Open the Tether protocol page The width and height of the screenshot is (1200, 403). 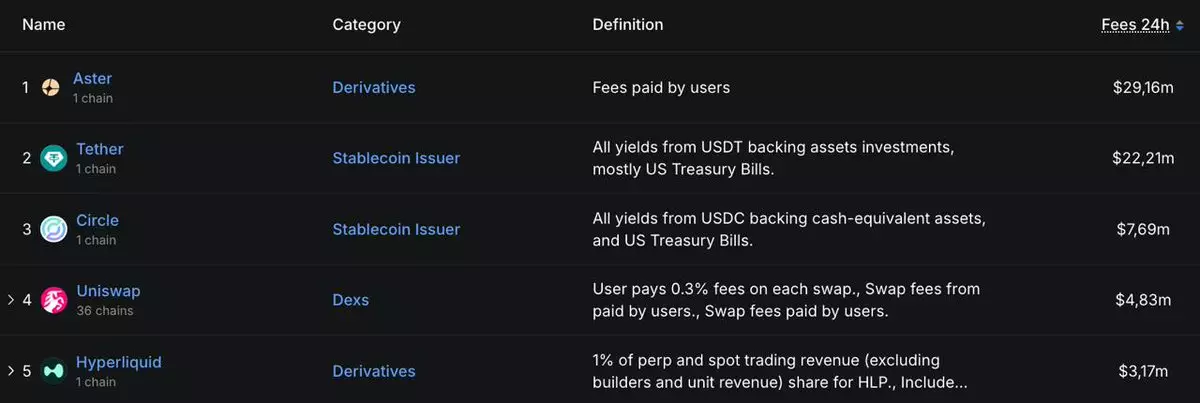[x=99, y=149]
